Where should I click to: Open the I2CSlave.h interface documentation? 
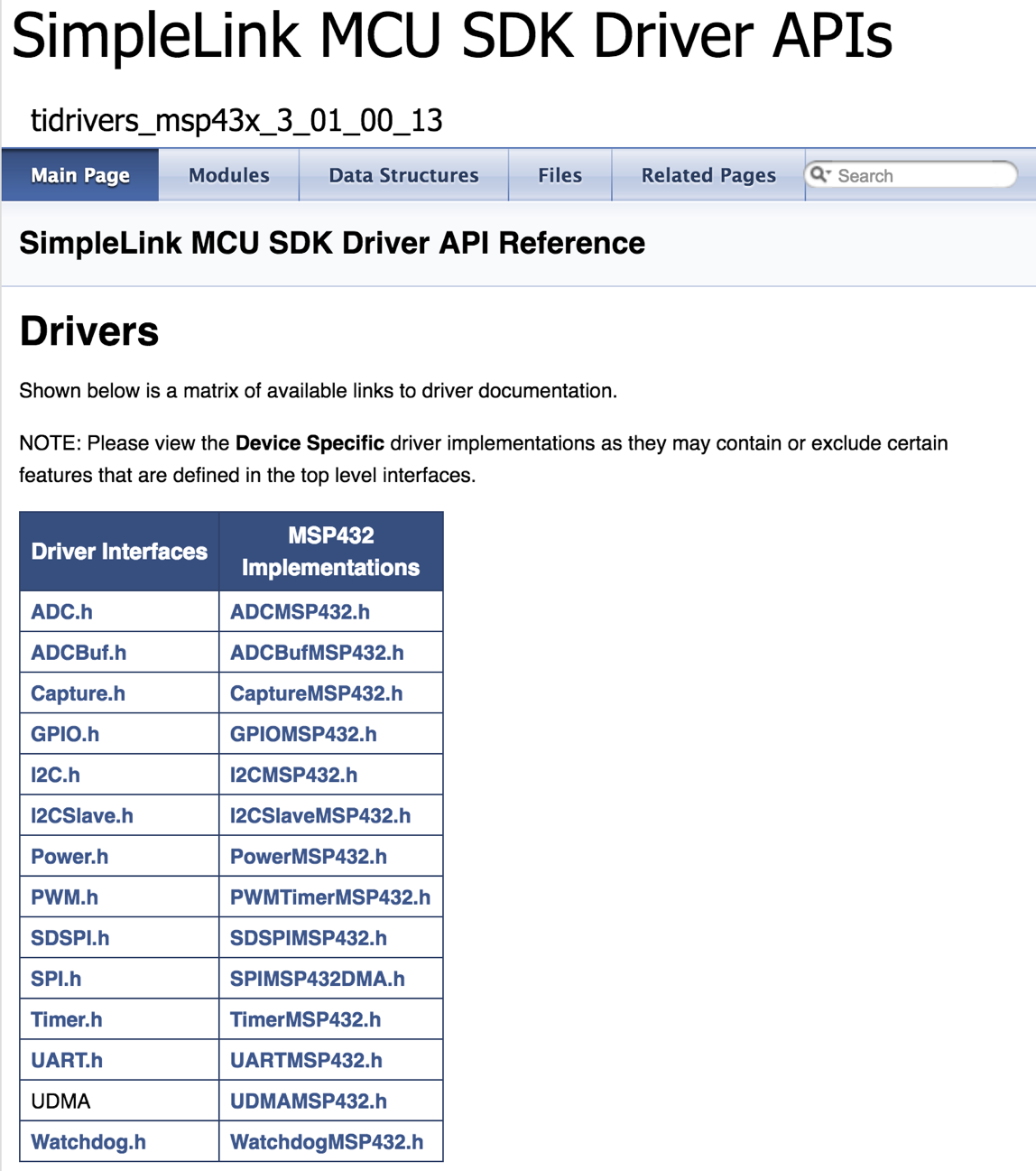(81, 814)
